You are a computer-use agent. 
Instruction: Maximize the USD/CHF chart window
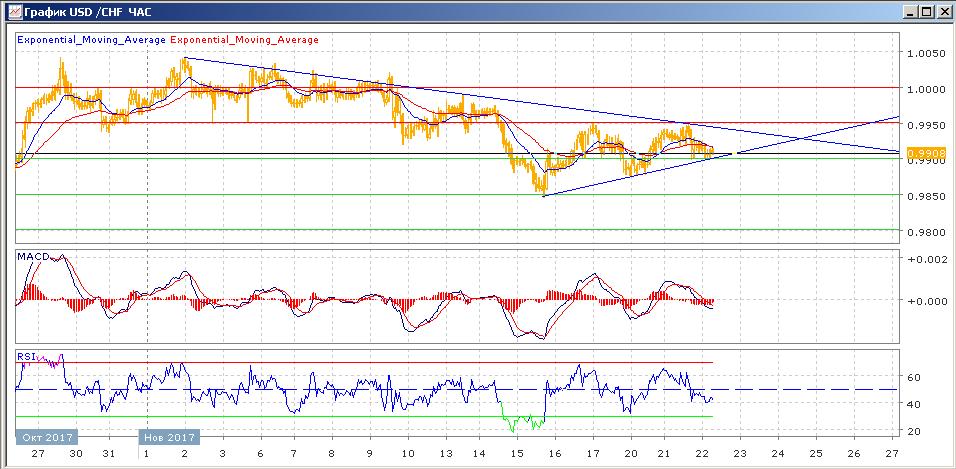click(x=926, y=11)
